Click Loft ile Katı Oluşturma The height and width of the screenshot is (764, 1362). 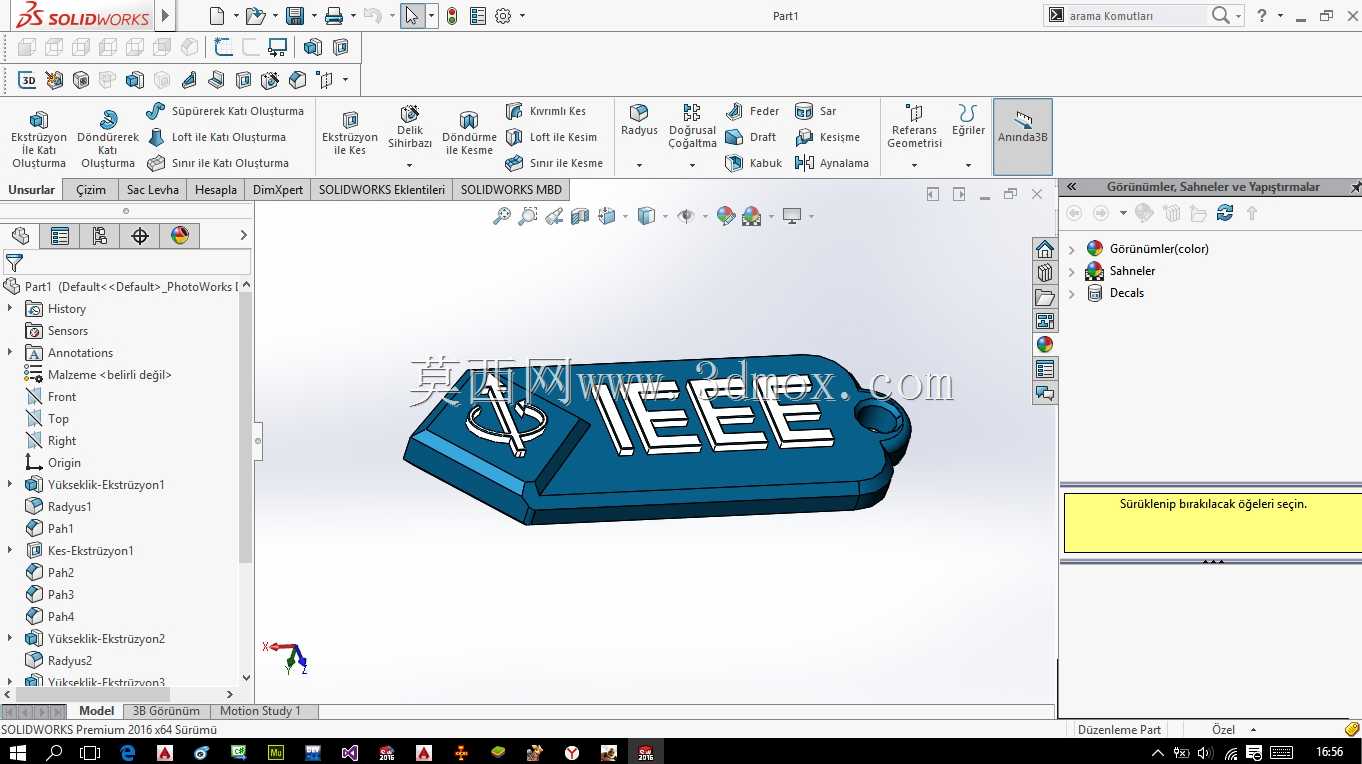[216, 137]
